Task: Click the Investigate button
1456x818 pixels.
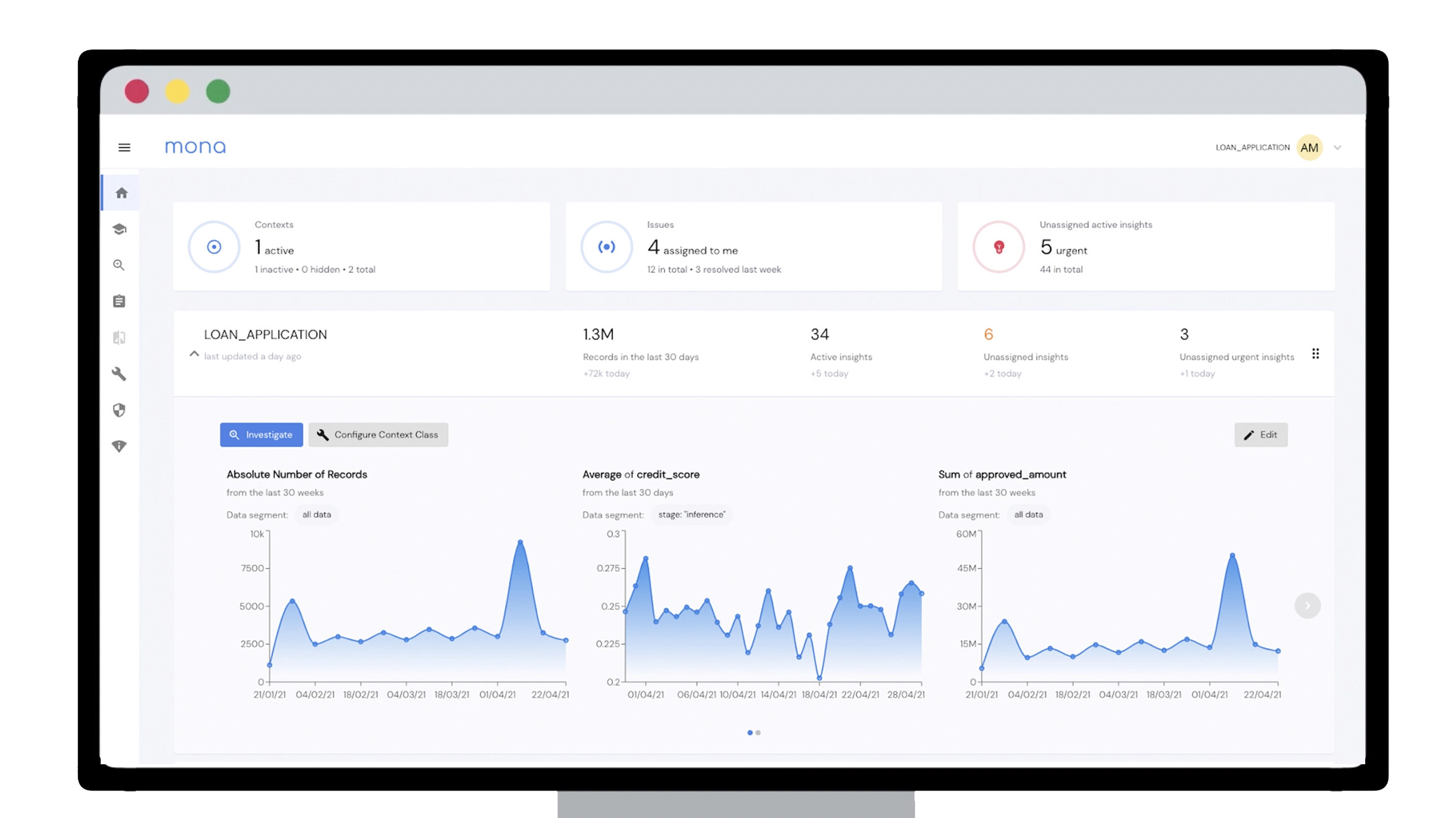Action: click(x=261, y=435)
